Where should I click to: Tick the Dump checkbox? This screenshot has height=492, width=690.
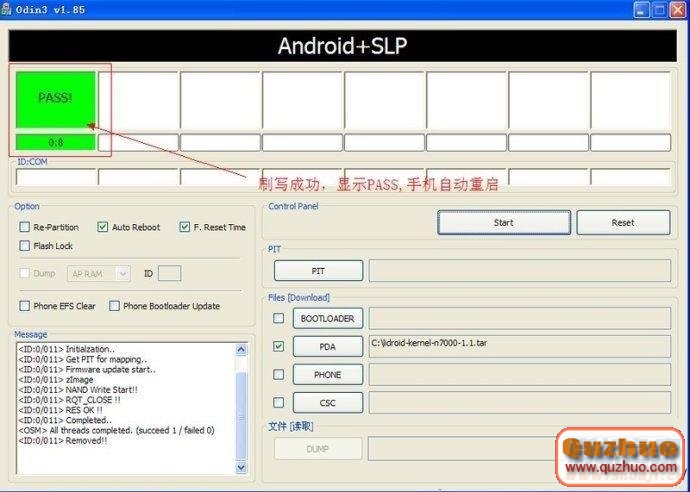(x=25, y=273)
